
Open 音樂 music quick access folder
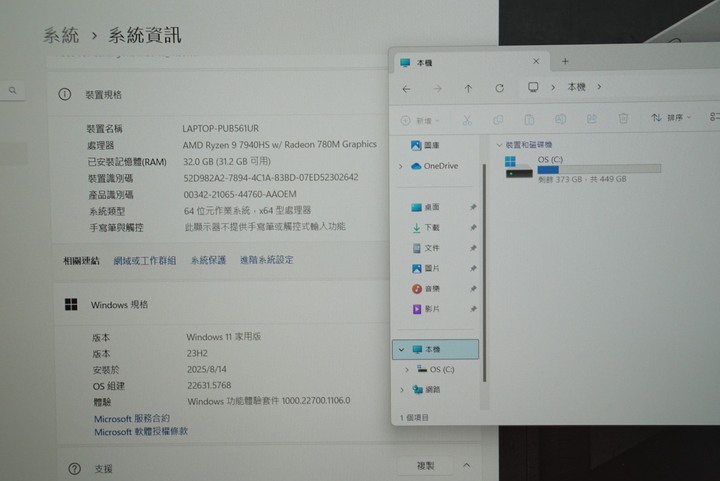[x=425, y=289]
